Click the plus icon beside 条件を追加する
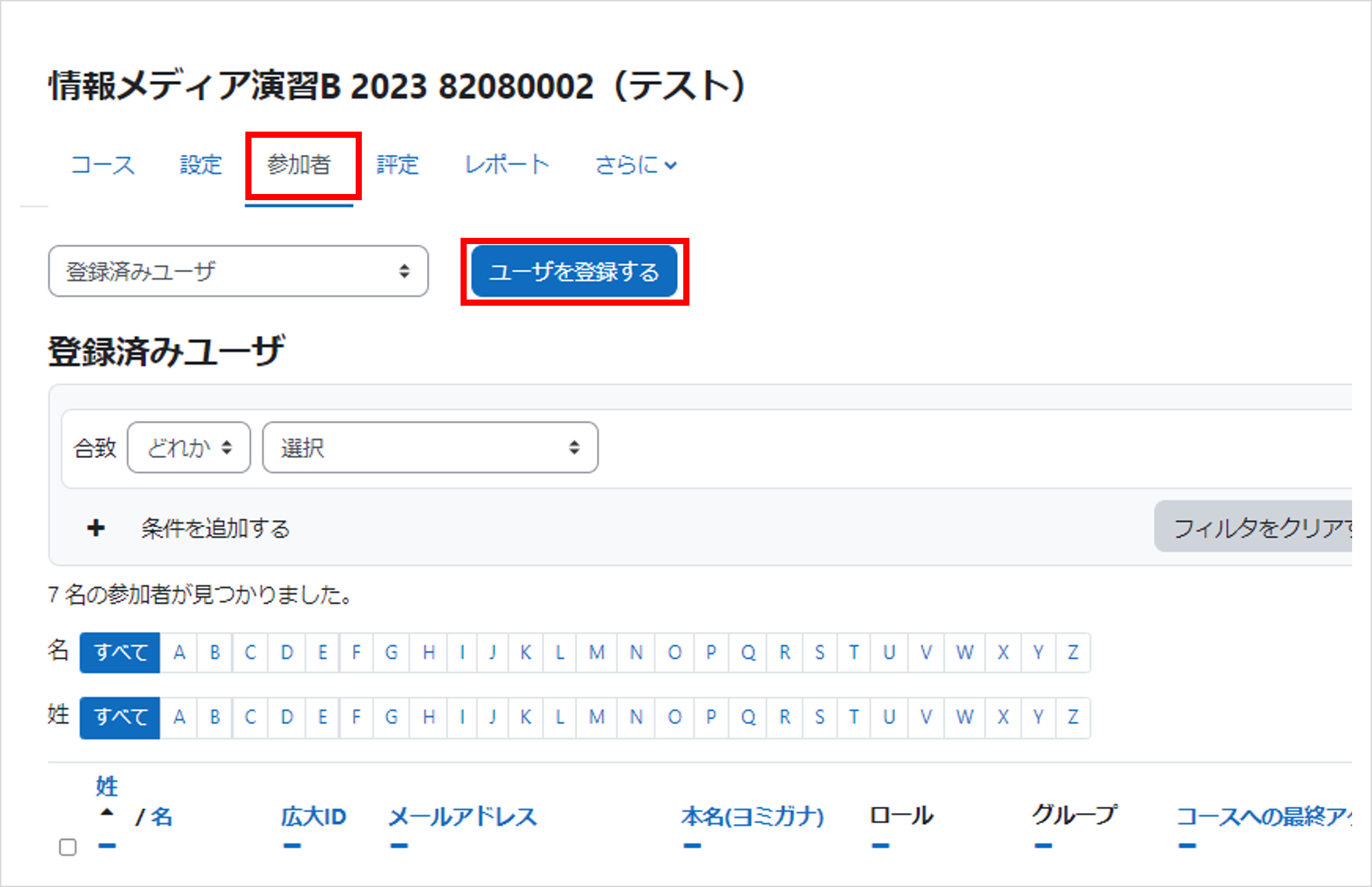Image resolution: width=1372 pixels, height=887 pixels. pyautogui.click(x=96, y=528)
